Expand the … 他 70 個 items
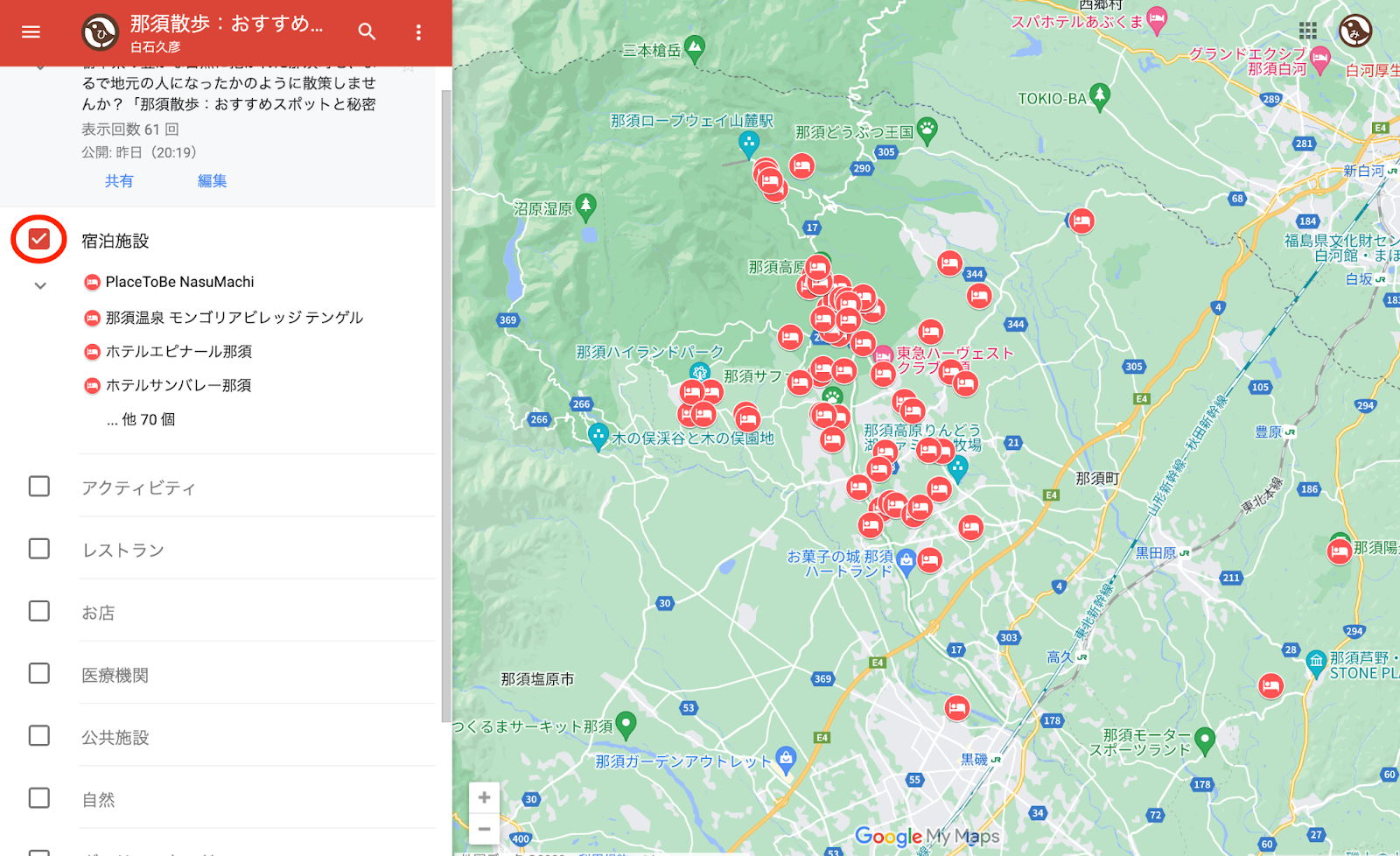 click(x=141, y=419)
